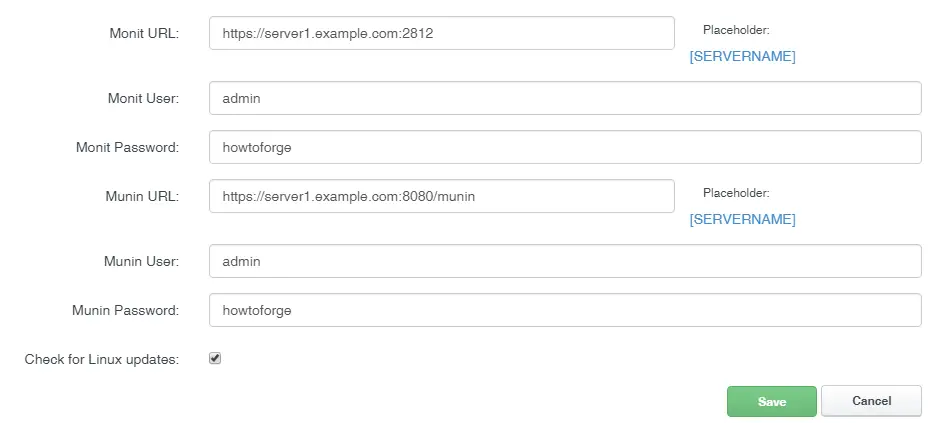Insert [SERVERNAME] placeholder for Munin URL
Screen dimensions: 929x423
click(742, 219)
